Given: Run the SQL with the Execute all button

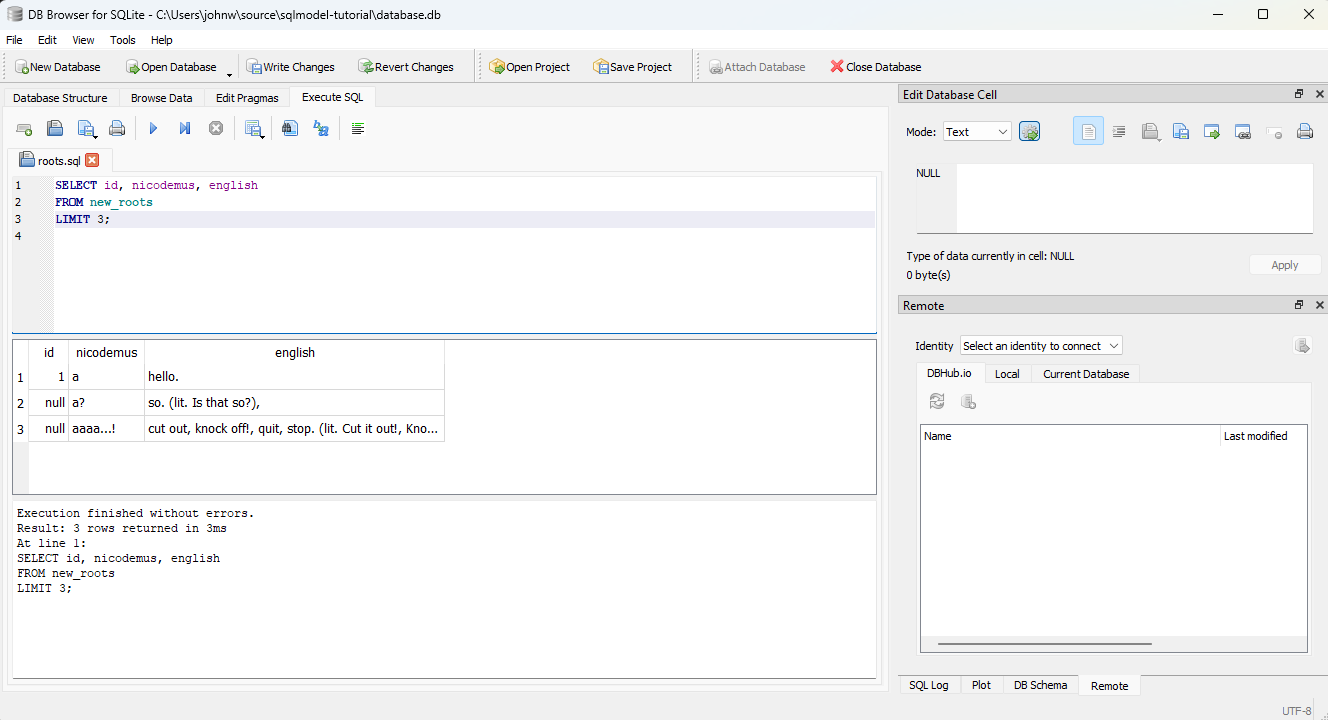Looking at the screenshot, I should pyautogui.click(x=153, y=128).
